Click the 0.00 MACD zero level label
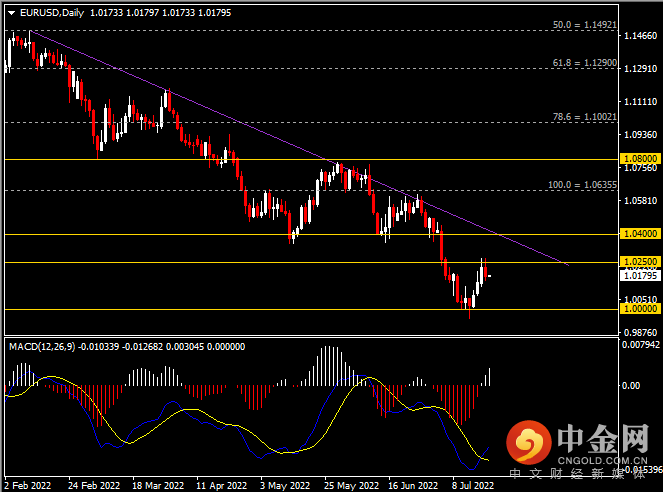Image resolution: width=663 pixels, height=492 pixels. (x=630, y=385)
